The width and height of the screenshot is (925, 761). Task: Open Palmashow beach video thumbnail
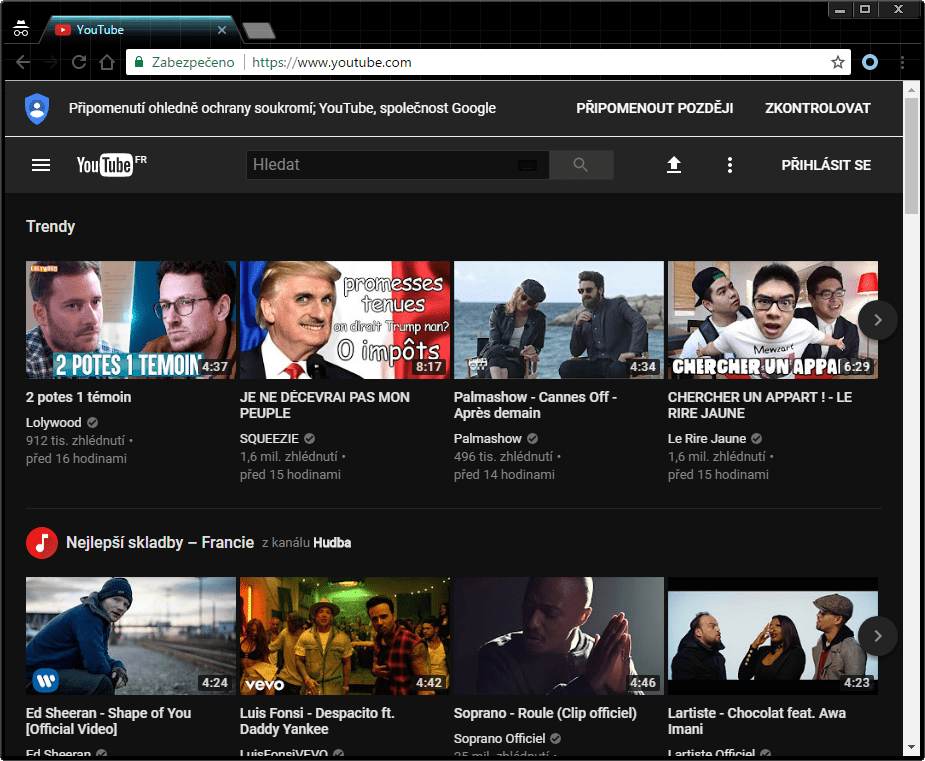[559, 320]
